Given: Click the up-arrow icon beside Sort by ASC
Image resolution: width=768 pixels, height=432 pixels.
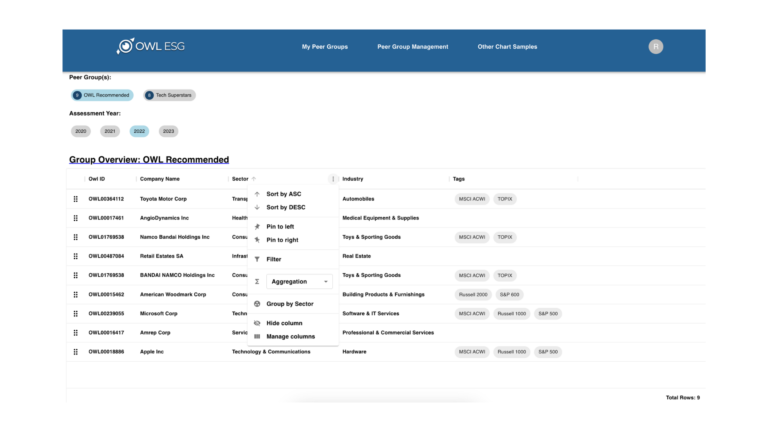Looking at the screenshot, I should (257, 194).
